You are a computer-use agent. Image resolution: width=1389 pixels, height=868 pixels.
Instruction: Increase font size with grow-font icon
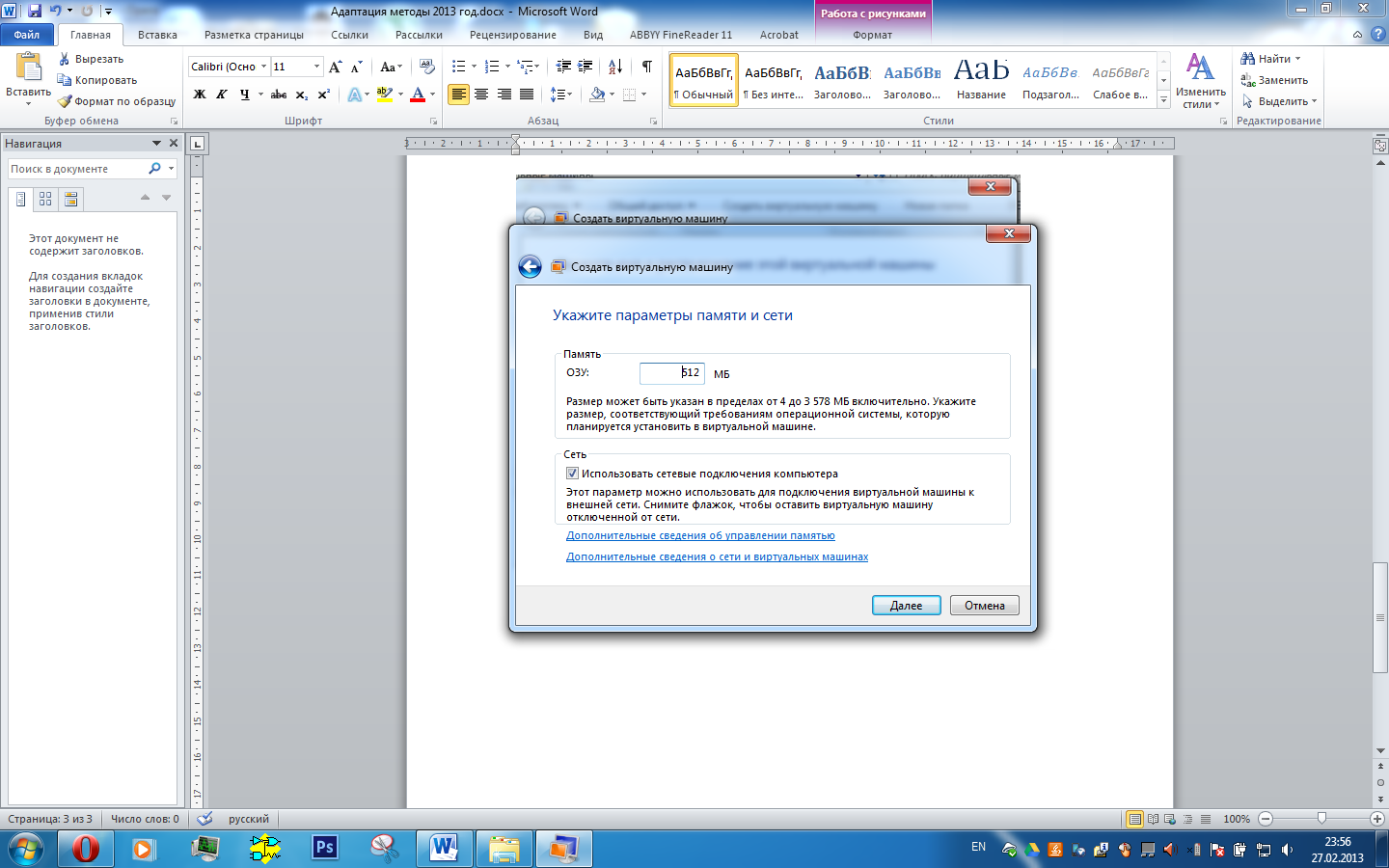[335, 67]
